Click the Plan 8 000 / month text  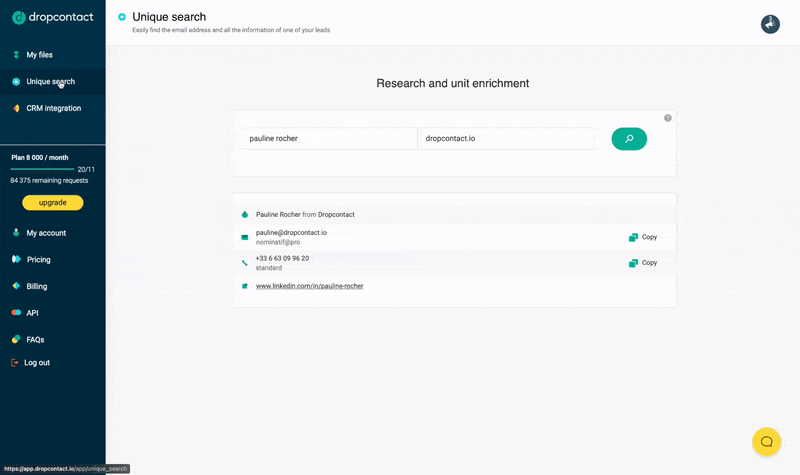pyautogui.click(x=40, y=158)
